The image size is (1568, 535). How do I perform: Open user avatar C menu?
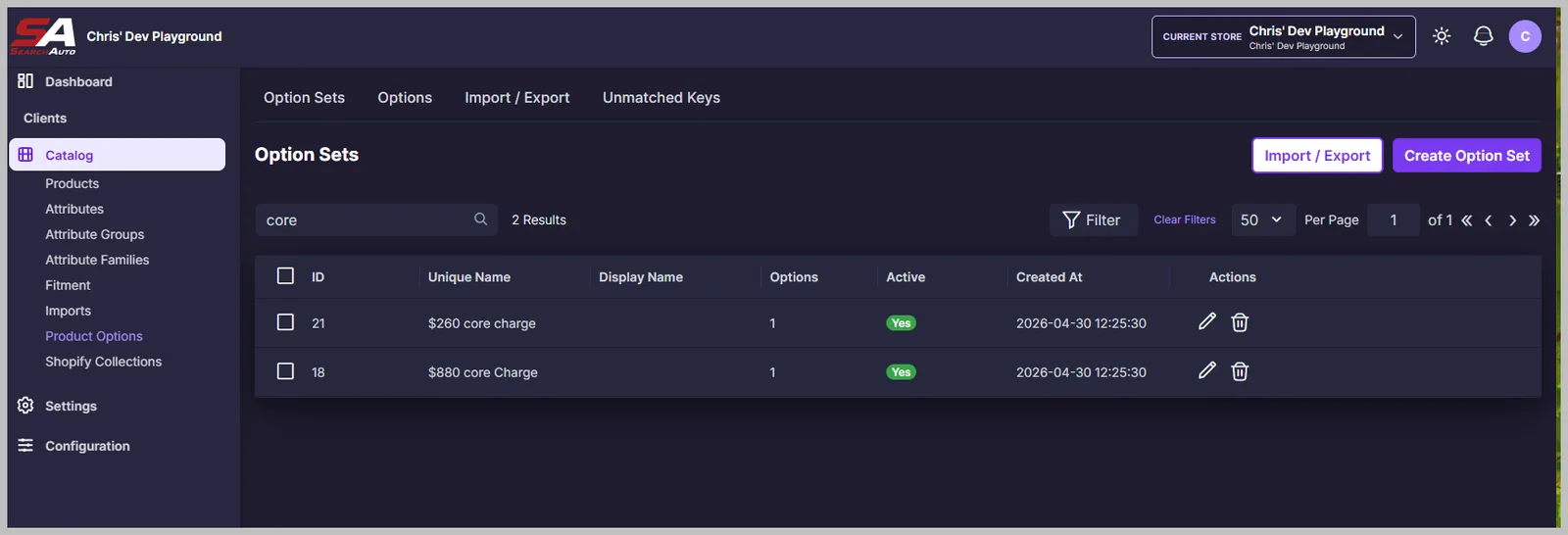point(1525,36)
